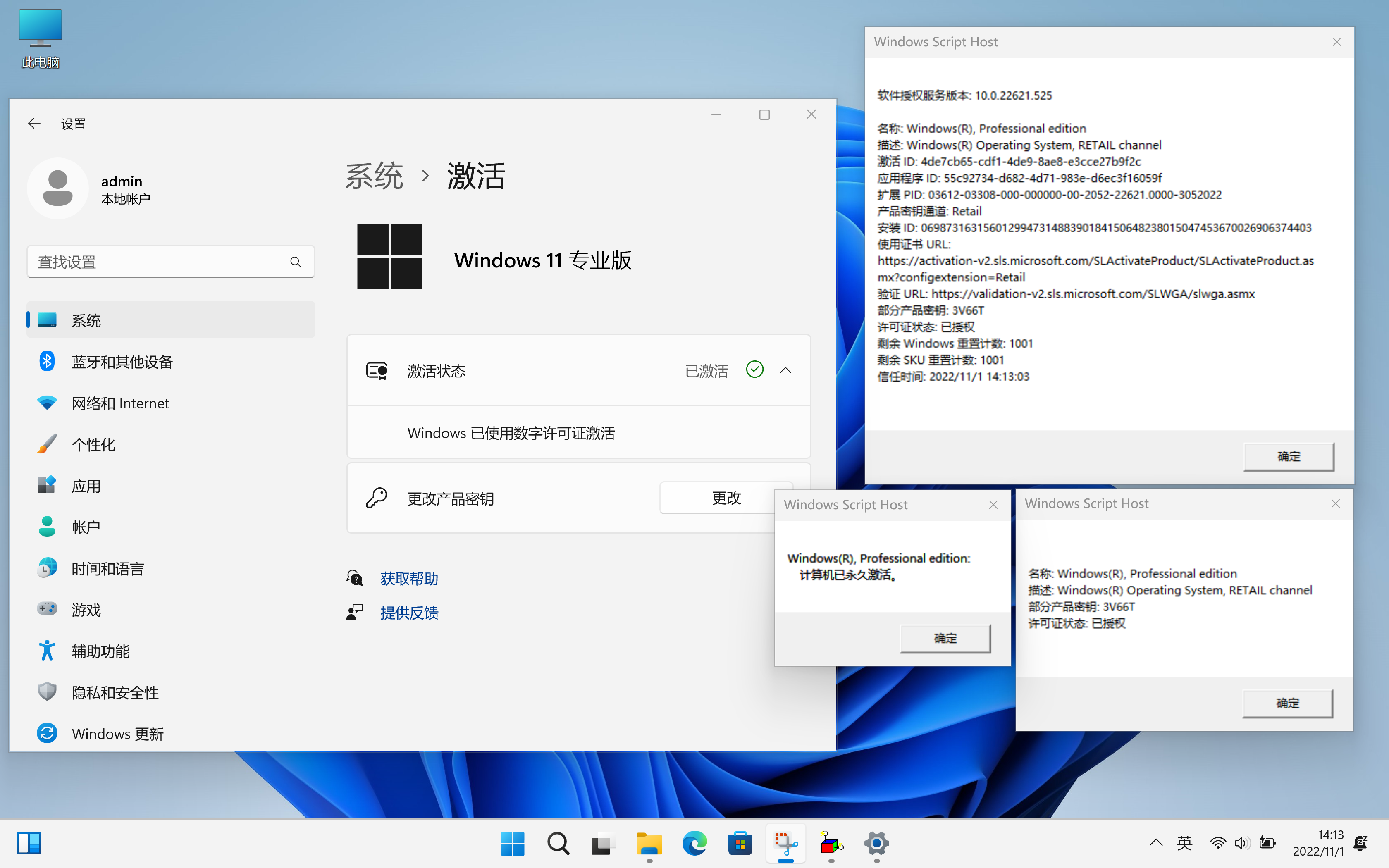Click the volume speaker tray icon
1389x868 pixels.
(x=1241, y=843)
